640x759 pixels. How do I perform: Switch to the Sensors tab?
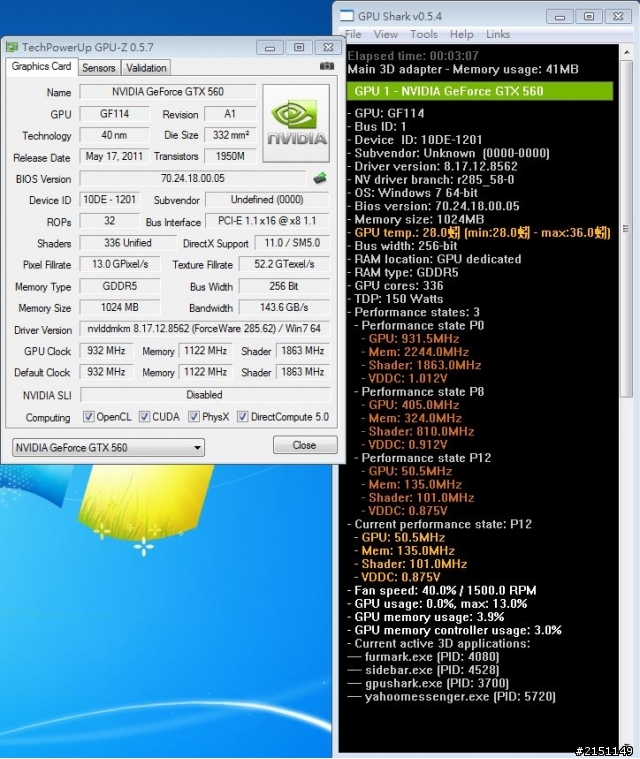pos(99,68)
